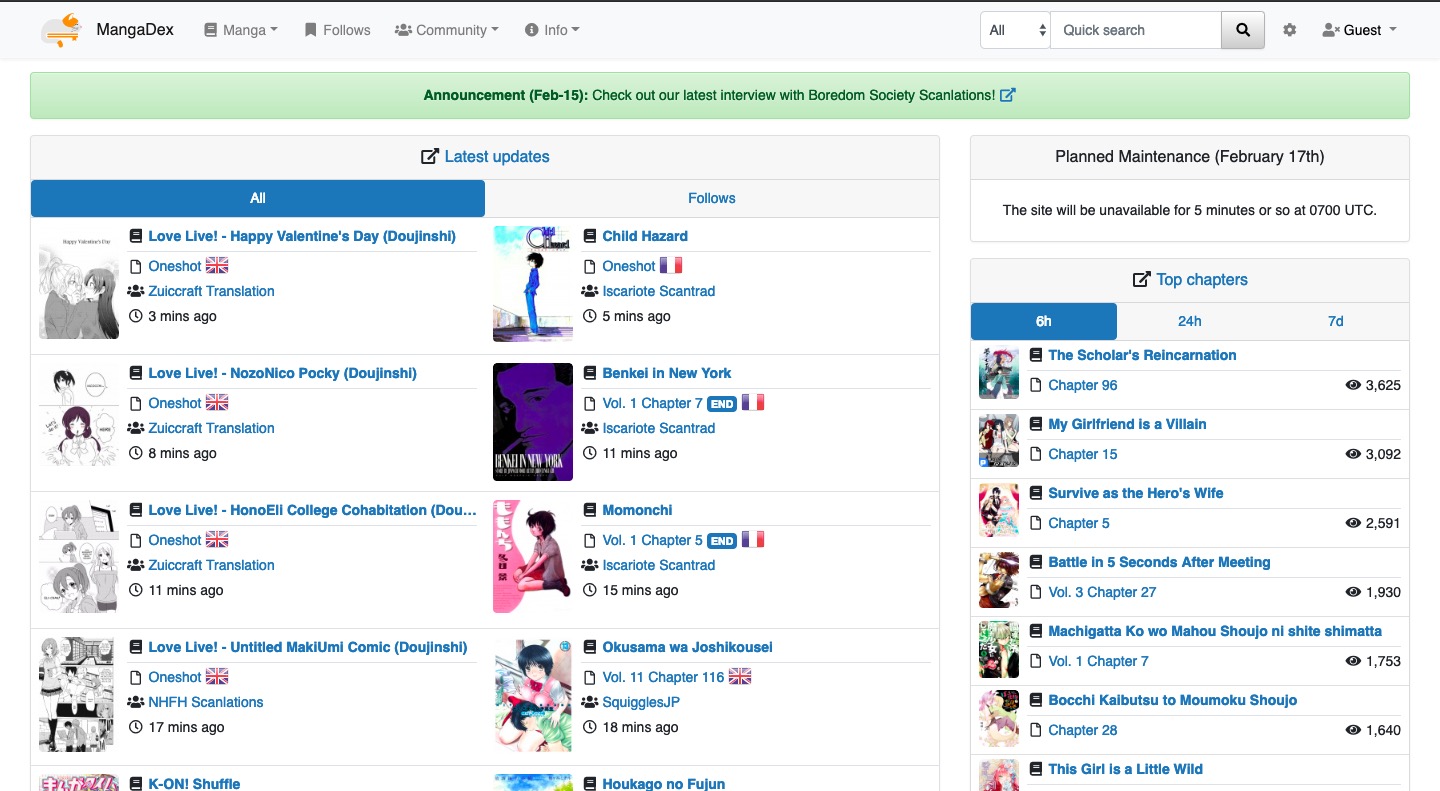Click the external link icon beside Top chapters
The image size is (1440, 791).
1141,280
